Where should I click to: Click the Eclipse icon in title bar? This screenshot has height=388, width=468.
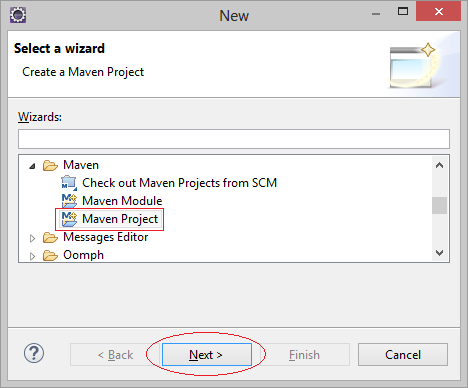coord(18,15)
